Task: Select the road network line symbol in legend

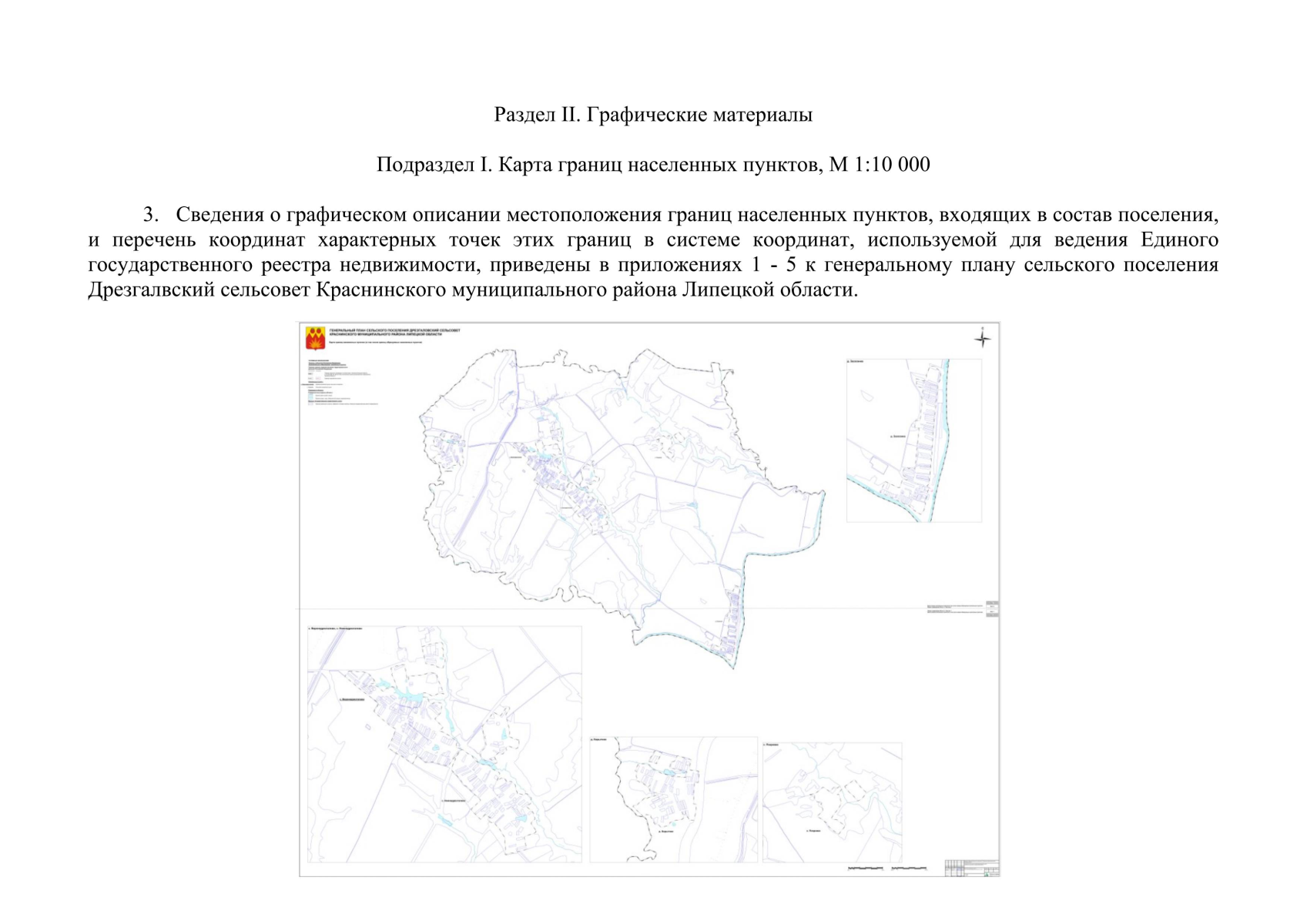Action: click(309, 384)
